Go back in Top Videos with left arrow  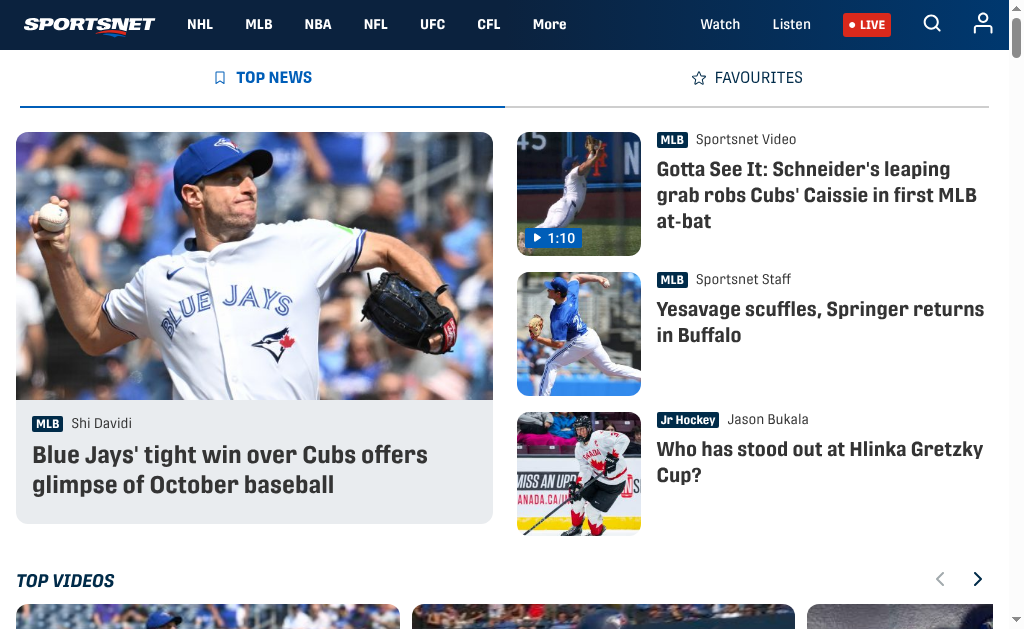[940, 579]
